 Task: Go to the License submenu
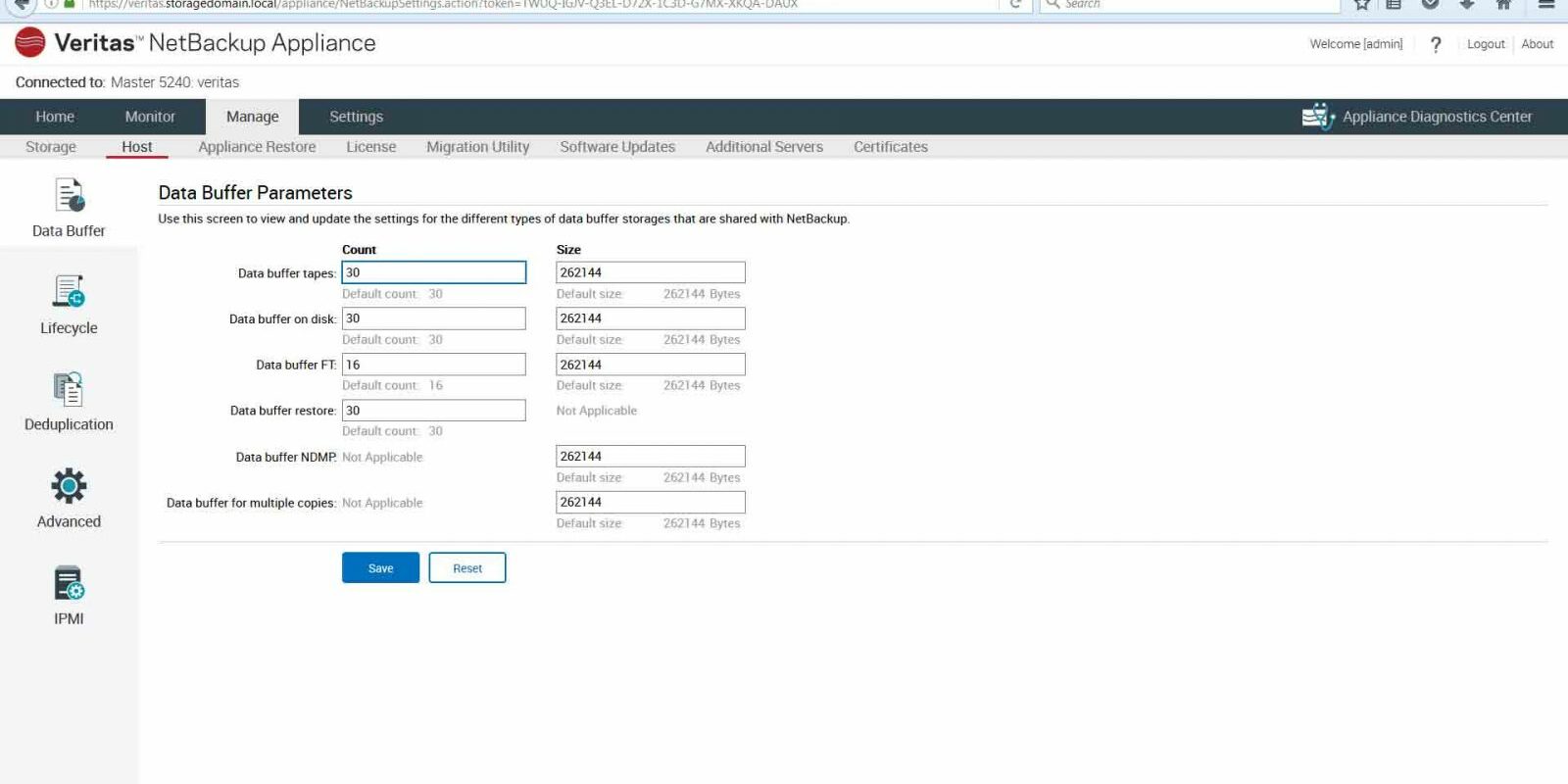point(371,147)
